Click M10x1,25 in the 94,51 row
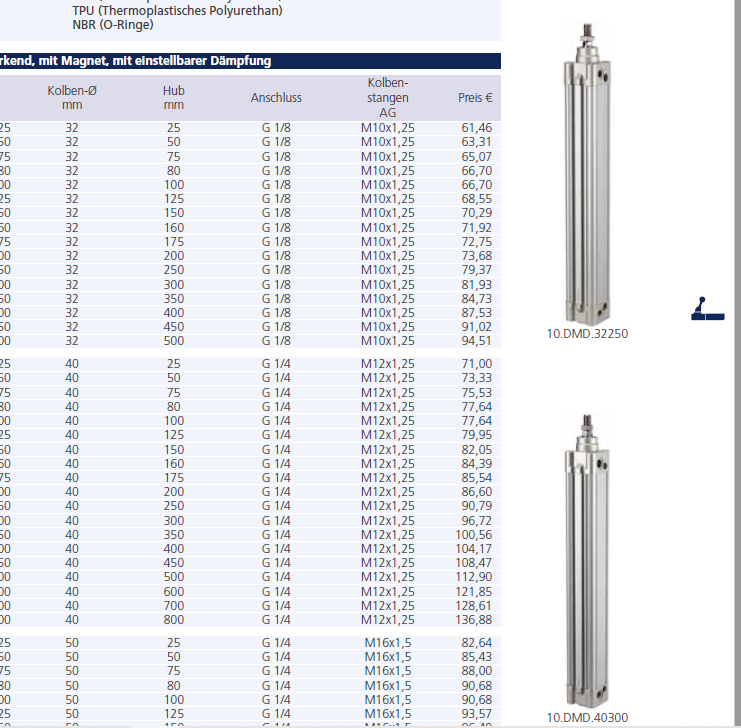Viewport: 741px width, 728px height. click(x=388, y=341)
